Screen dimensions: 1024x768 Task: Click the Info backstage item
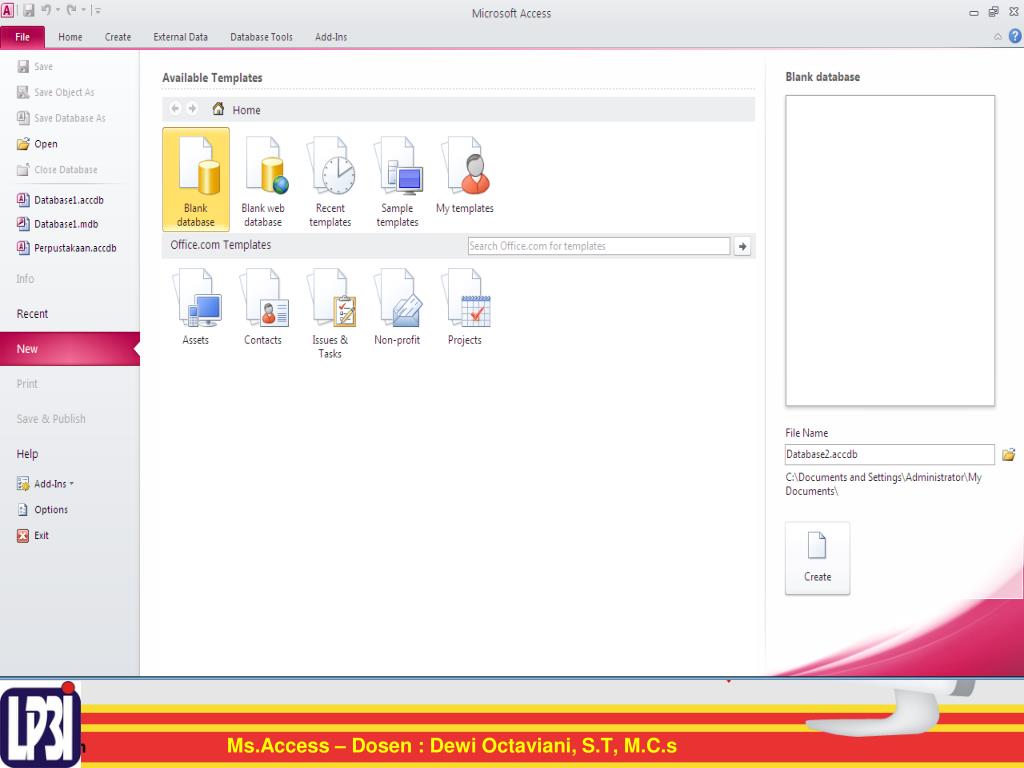tap(25, 278)
